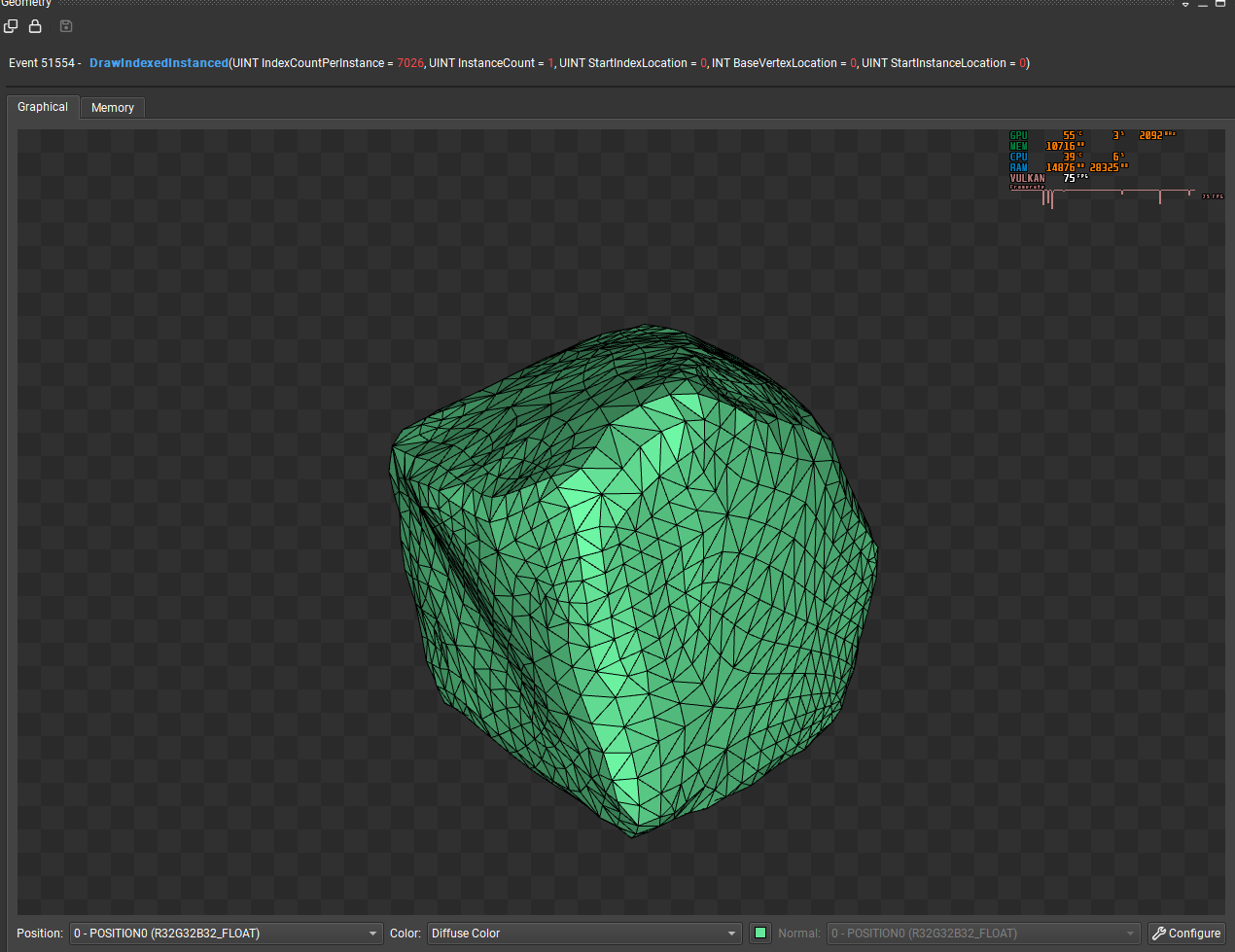Open the disabled Normal attribute dropdown

982,934
